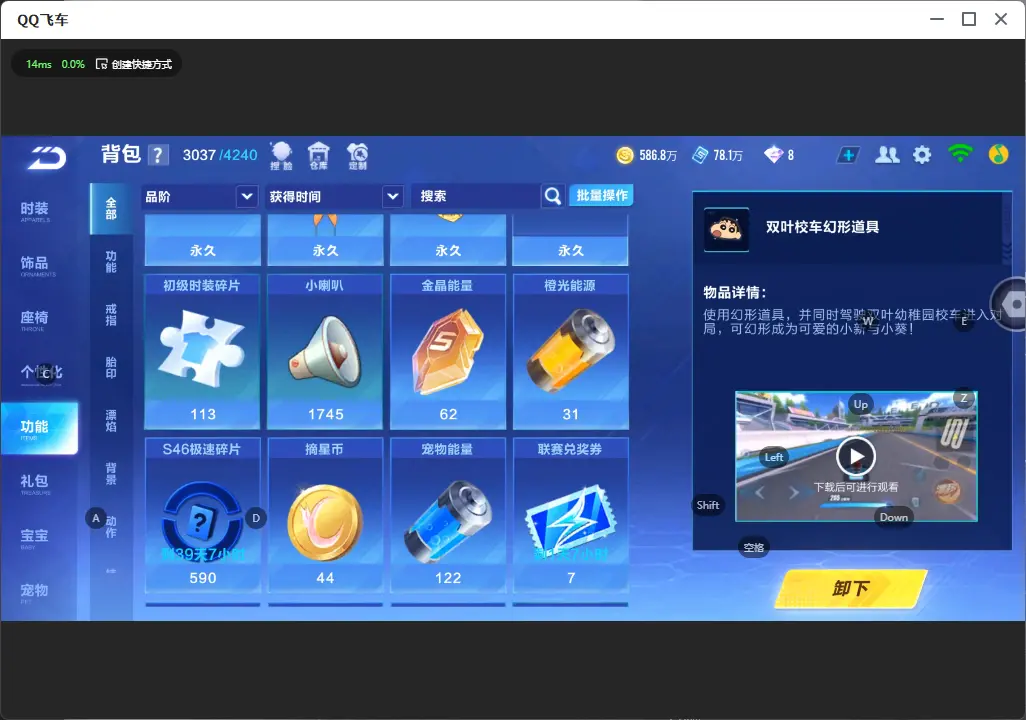This screenshot has width=1026, height=720.
Task: Click the 搜索 search input field
Action: [x=476, y=196]
